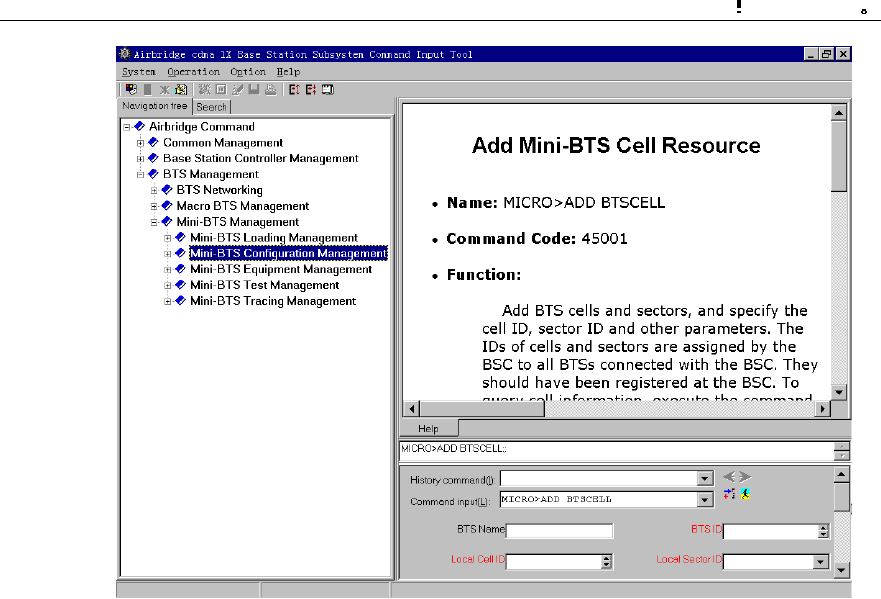This screenshot has height=599, width=881.
Task: Click the blue diamond icon beside Mini-BTS Test Management
Action: (180, 285)
